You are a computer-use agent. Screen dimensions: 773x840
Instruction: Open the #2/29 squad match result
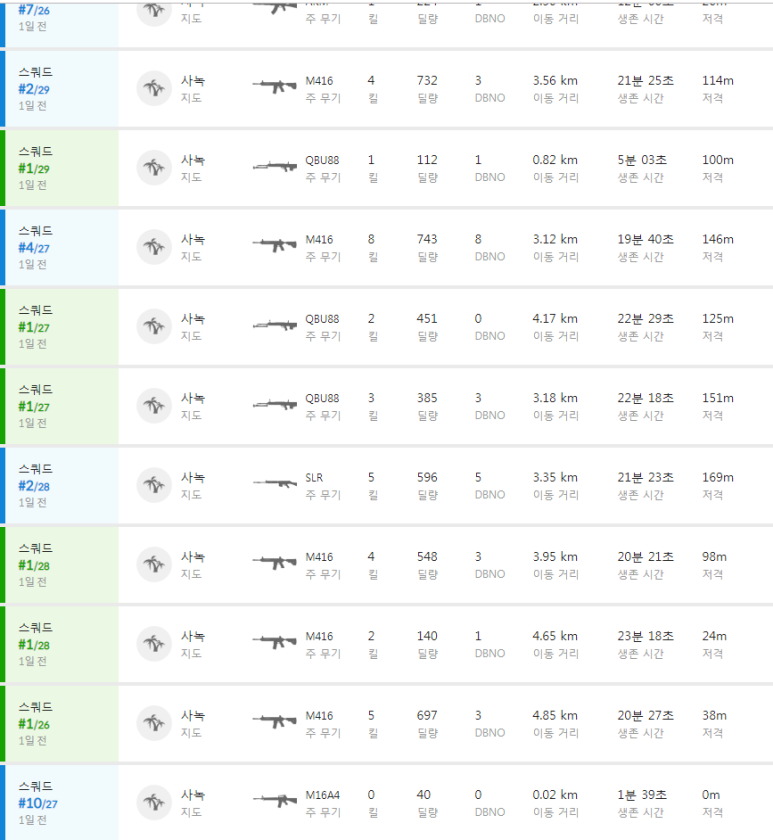pos(35,89)
